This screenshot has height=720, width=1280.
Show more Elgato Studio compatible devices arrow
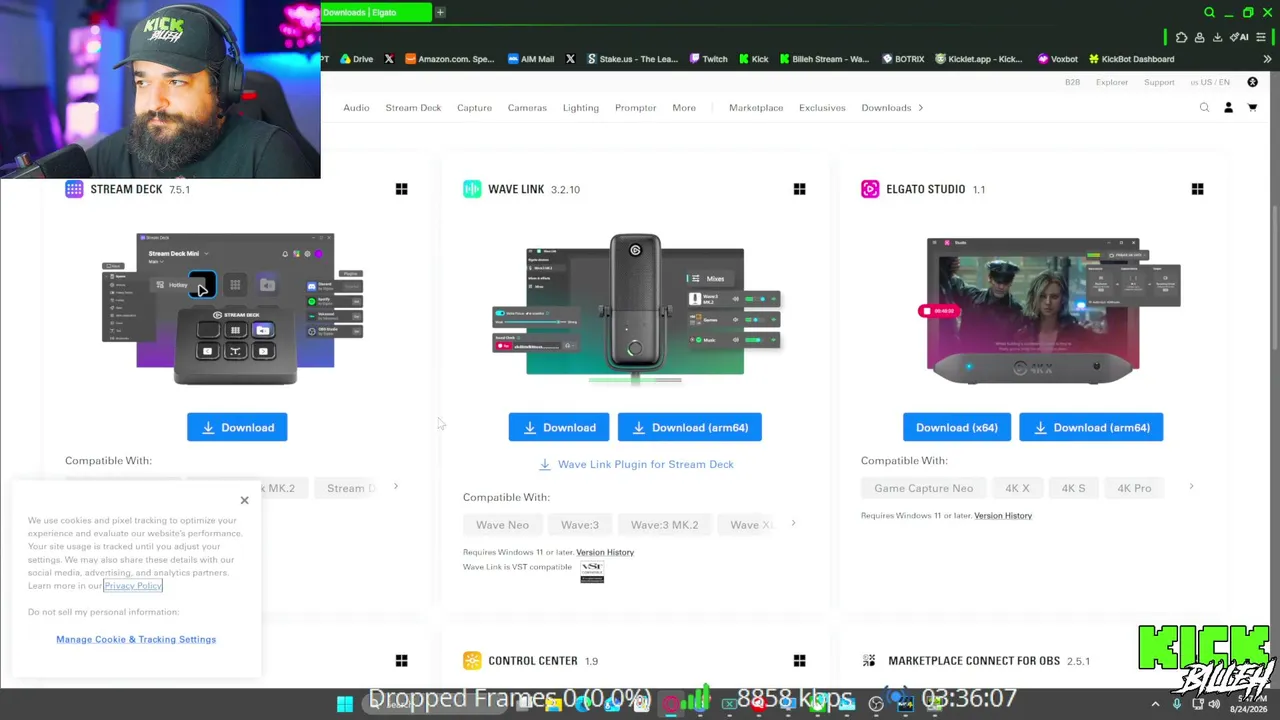1191,487
